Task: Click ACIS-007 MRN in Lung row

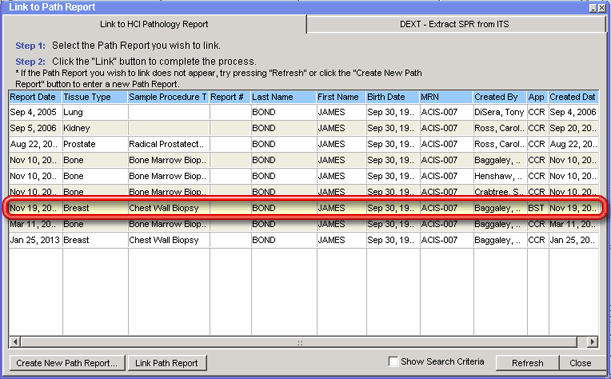Action: click(447, 112)
